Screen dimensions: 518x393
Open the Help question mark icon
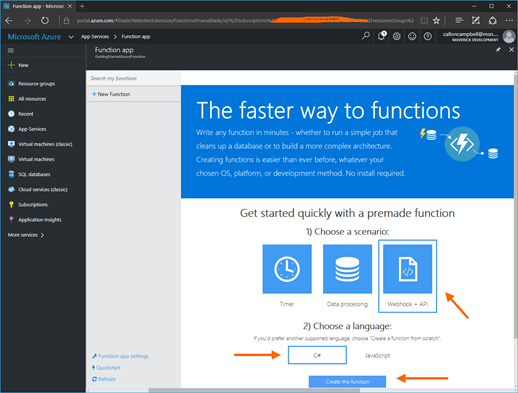pyautogui.click(x=428, y=36)
